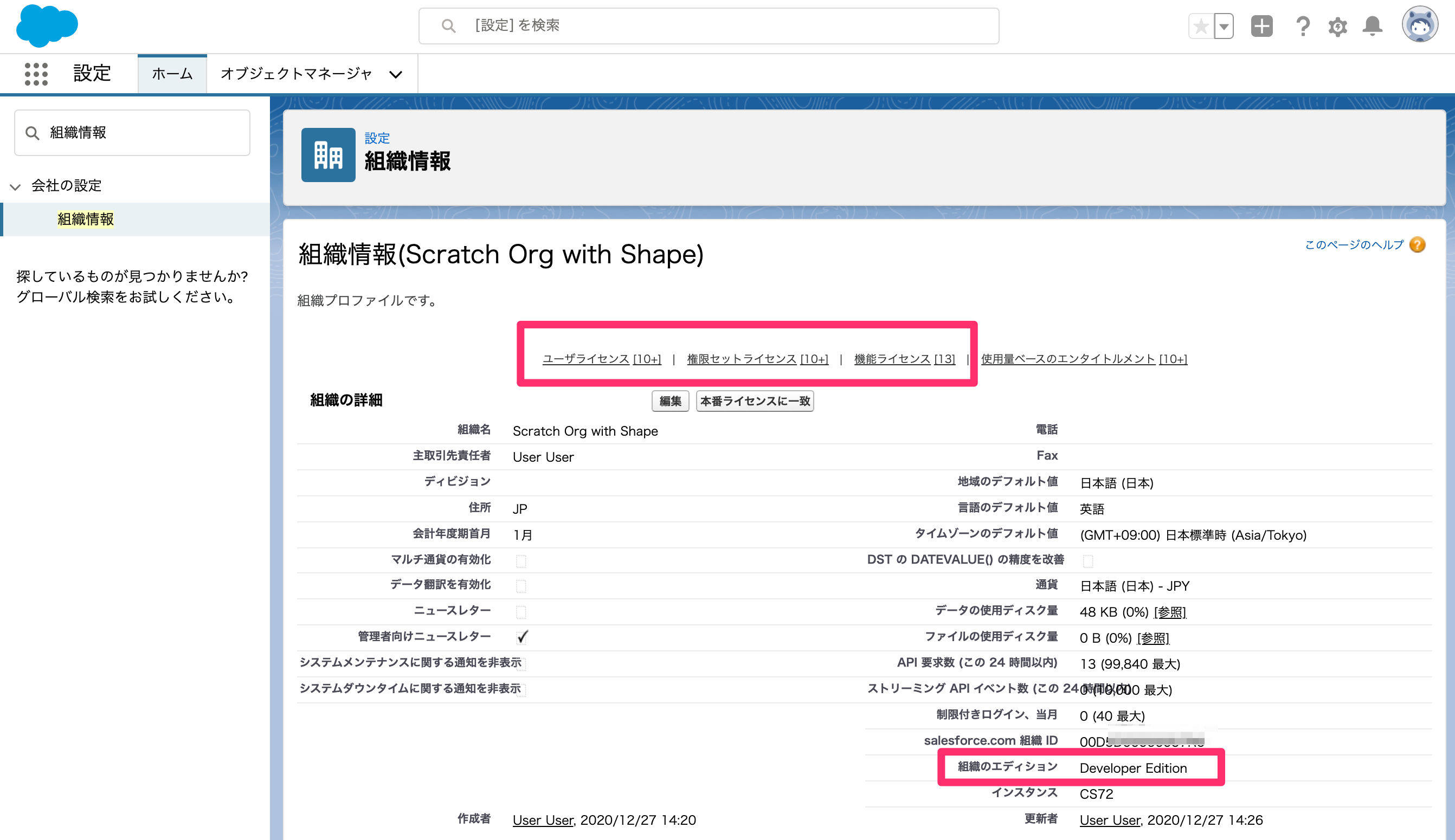Open the notifications bell
The height and width of the screenshot is (840, 1455).
coord(1373,26)
